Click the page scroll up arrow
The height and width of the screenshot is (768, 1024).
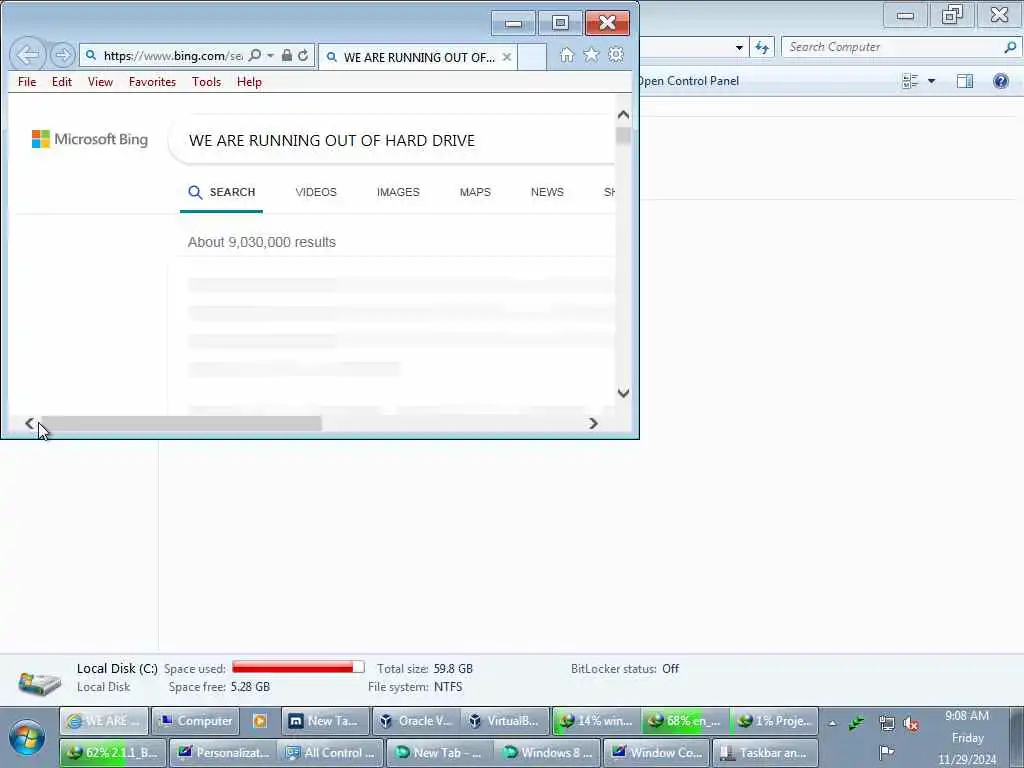(x=623, y=115)
